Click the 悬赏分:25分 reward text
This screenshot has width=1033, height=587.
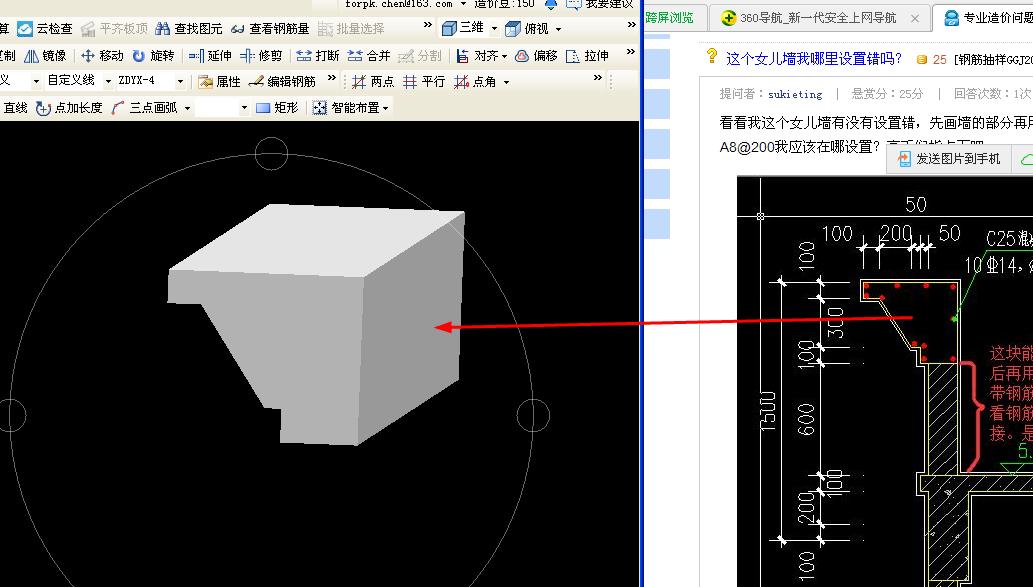(x=887, y=94)
